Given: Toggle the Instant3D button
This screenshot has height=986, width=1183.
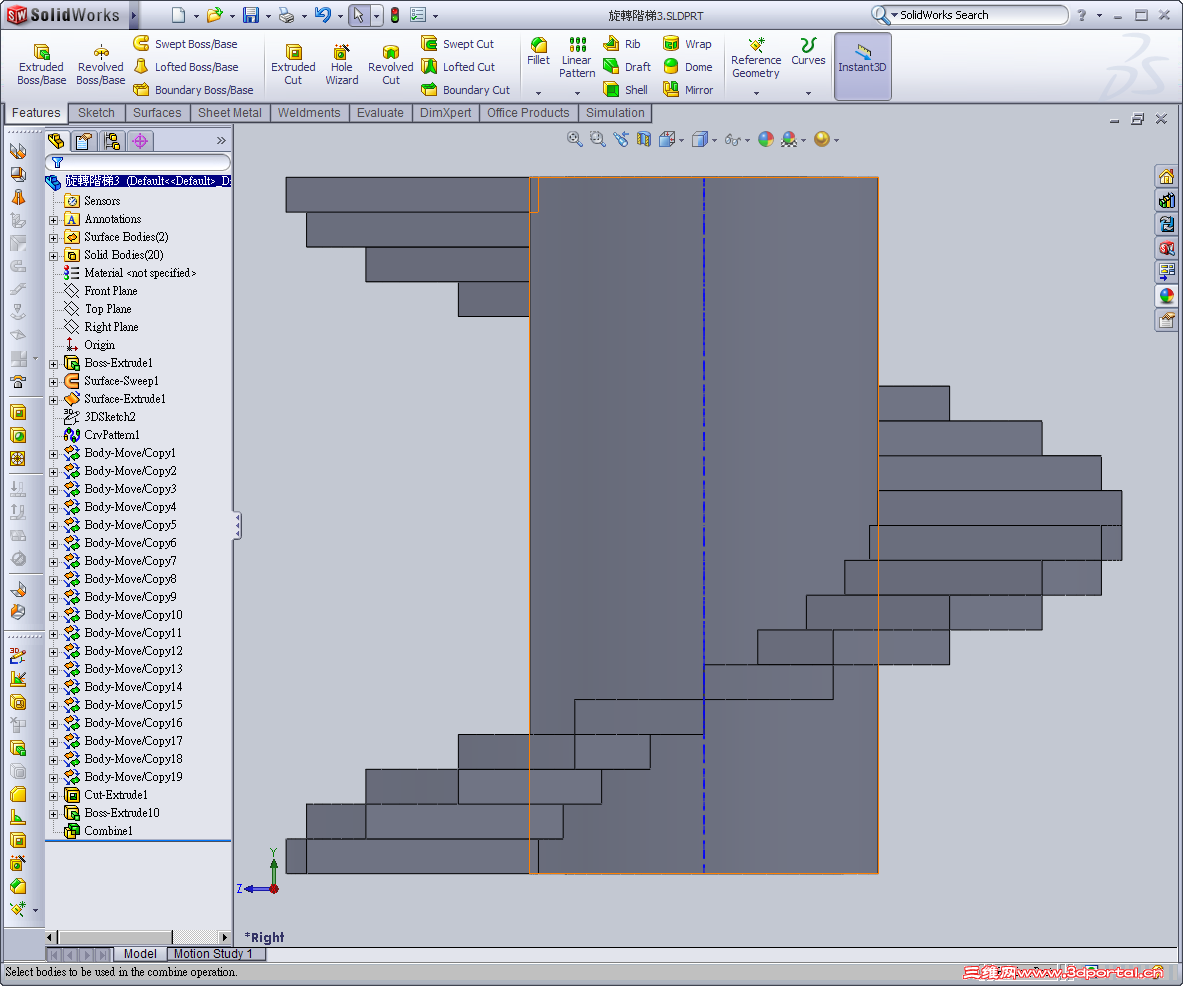Looking at the screenshot, I should tap(862, 66).
